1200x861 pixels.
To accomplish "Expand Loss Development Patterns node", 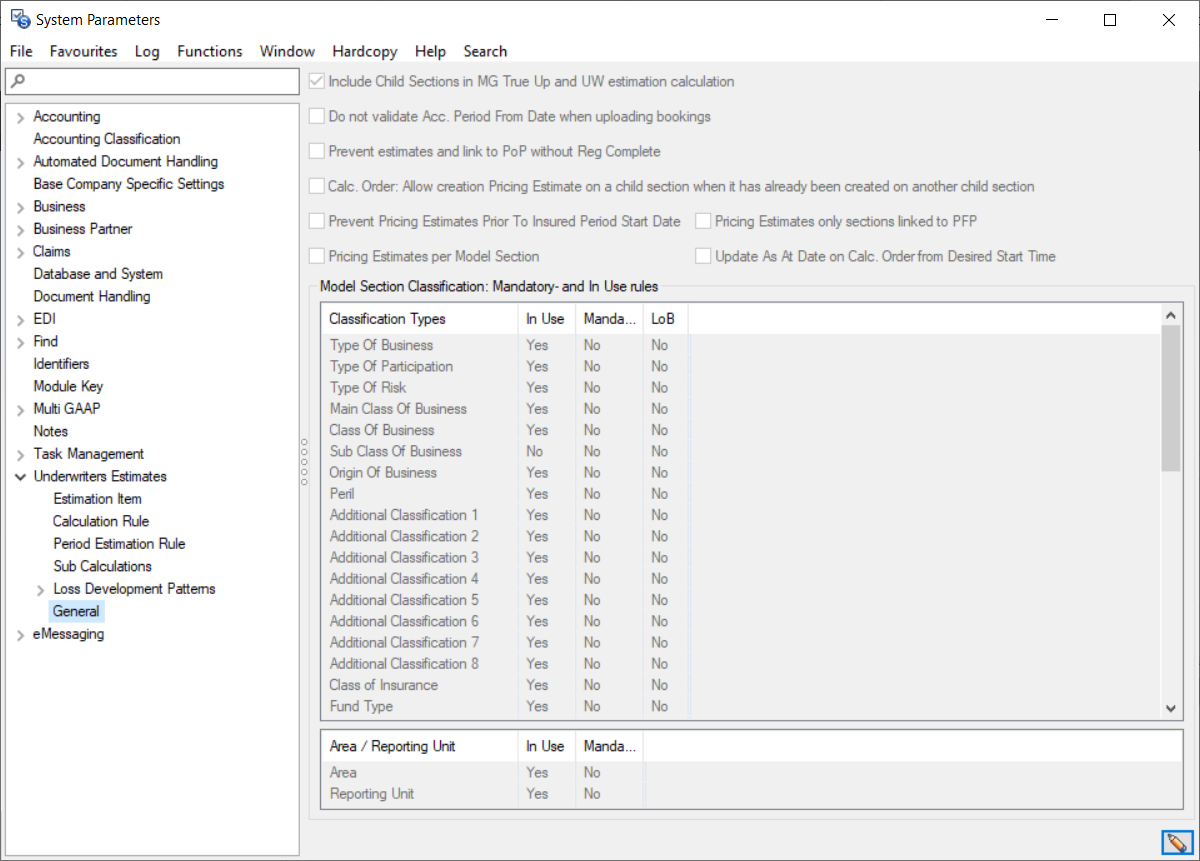I will 40,590.
